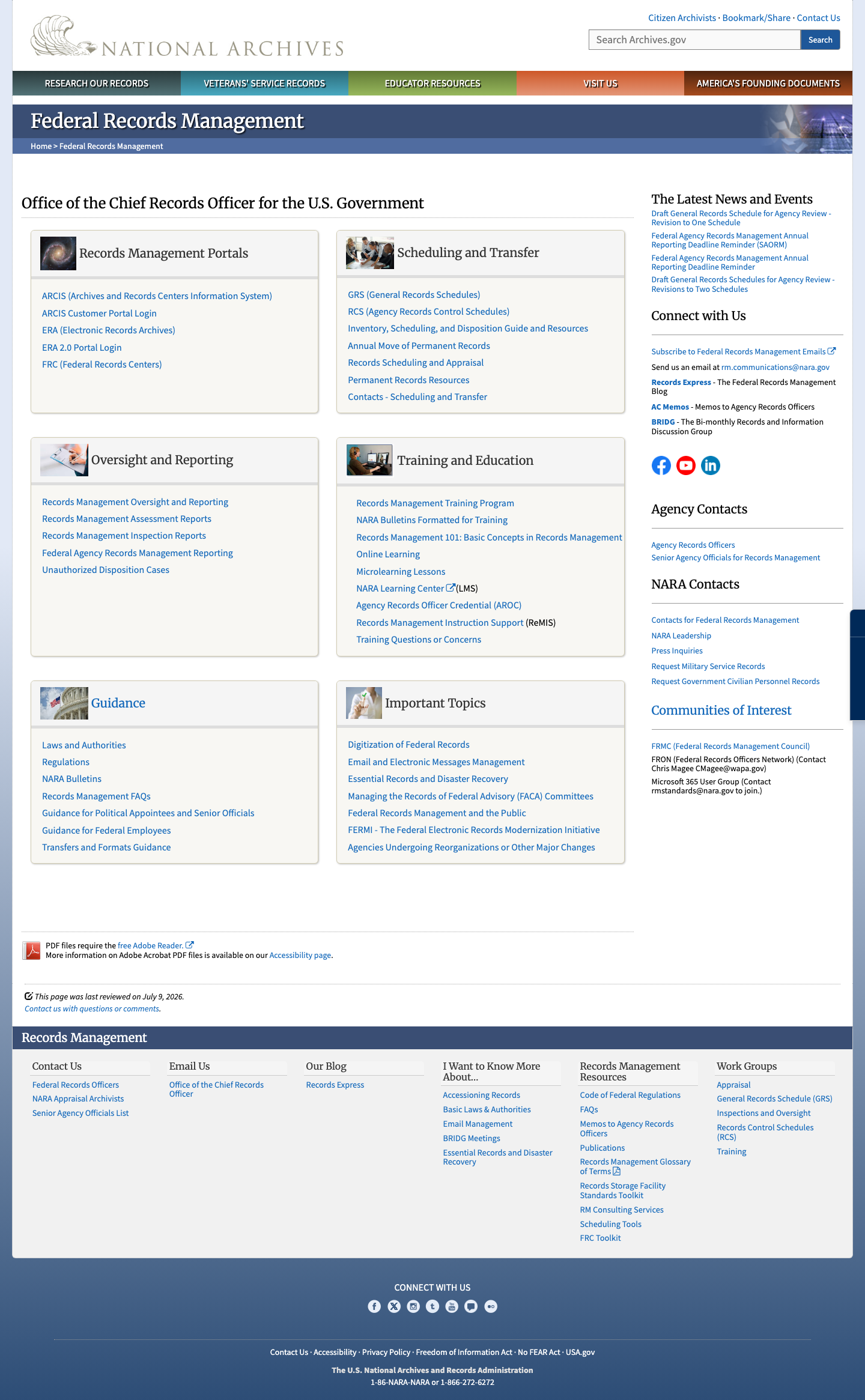Open FRMC (Federal Records Management Council) link
865x1400 pixels.
click(730, 747)
